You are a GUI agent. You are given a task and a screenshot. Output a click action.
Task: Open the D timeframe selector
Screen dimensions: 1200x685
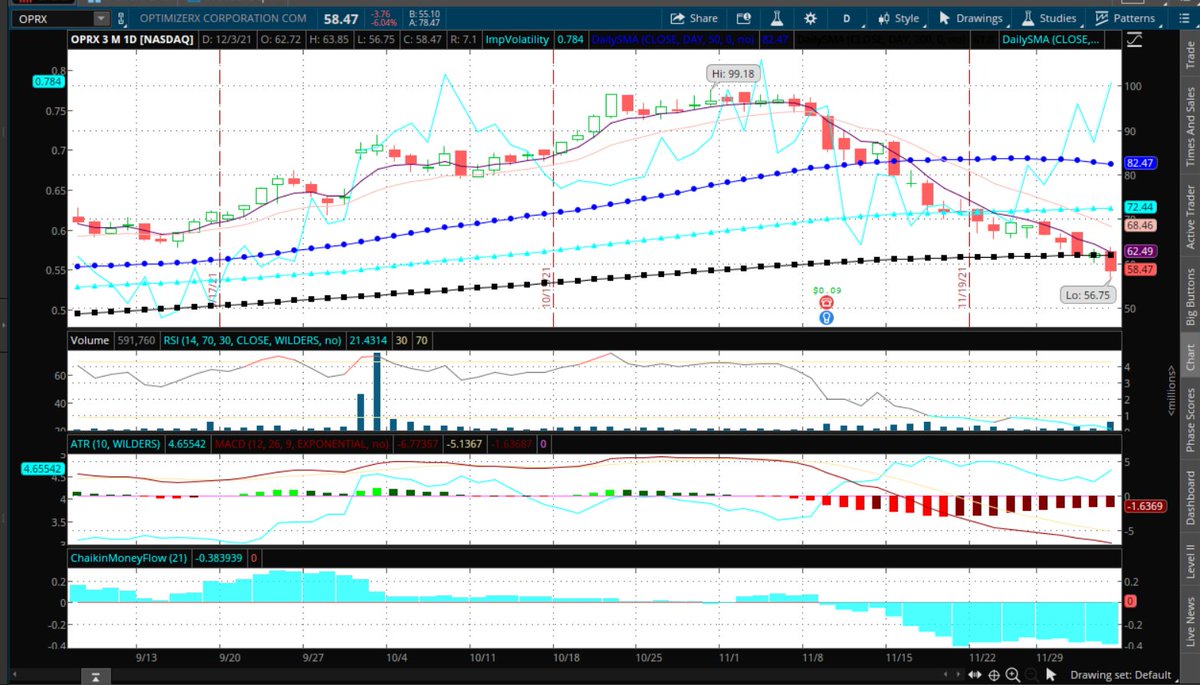point(846,18)
